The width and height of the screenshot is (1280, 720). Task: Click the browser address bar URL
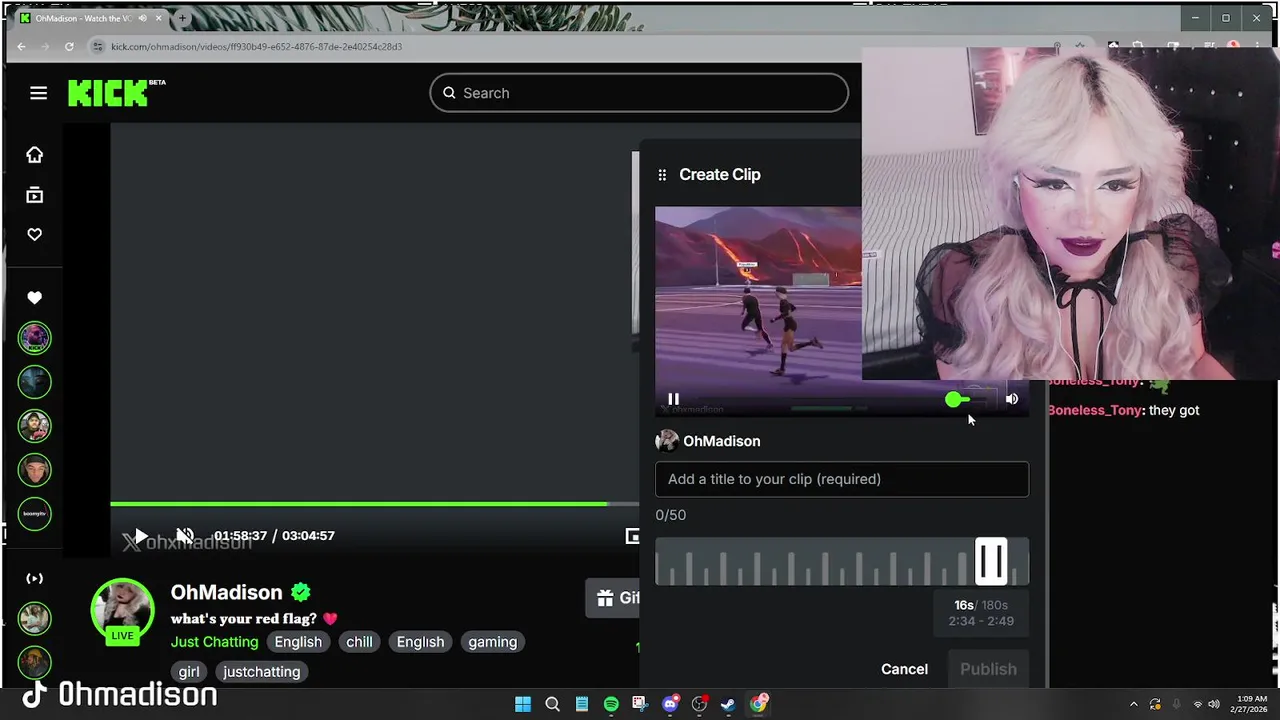[x=257, y=46]
